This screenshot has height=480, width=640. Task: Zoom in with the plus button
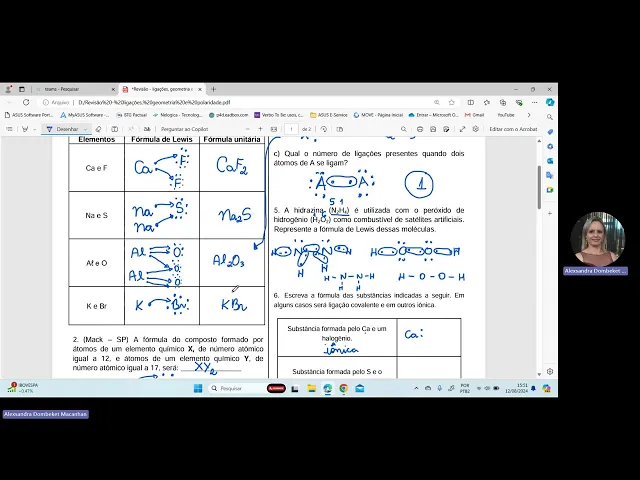260,129
